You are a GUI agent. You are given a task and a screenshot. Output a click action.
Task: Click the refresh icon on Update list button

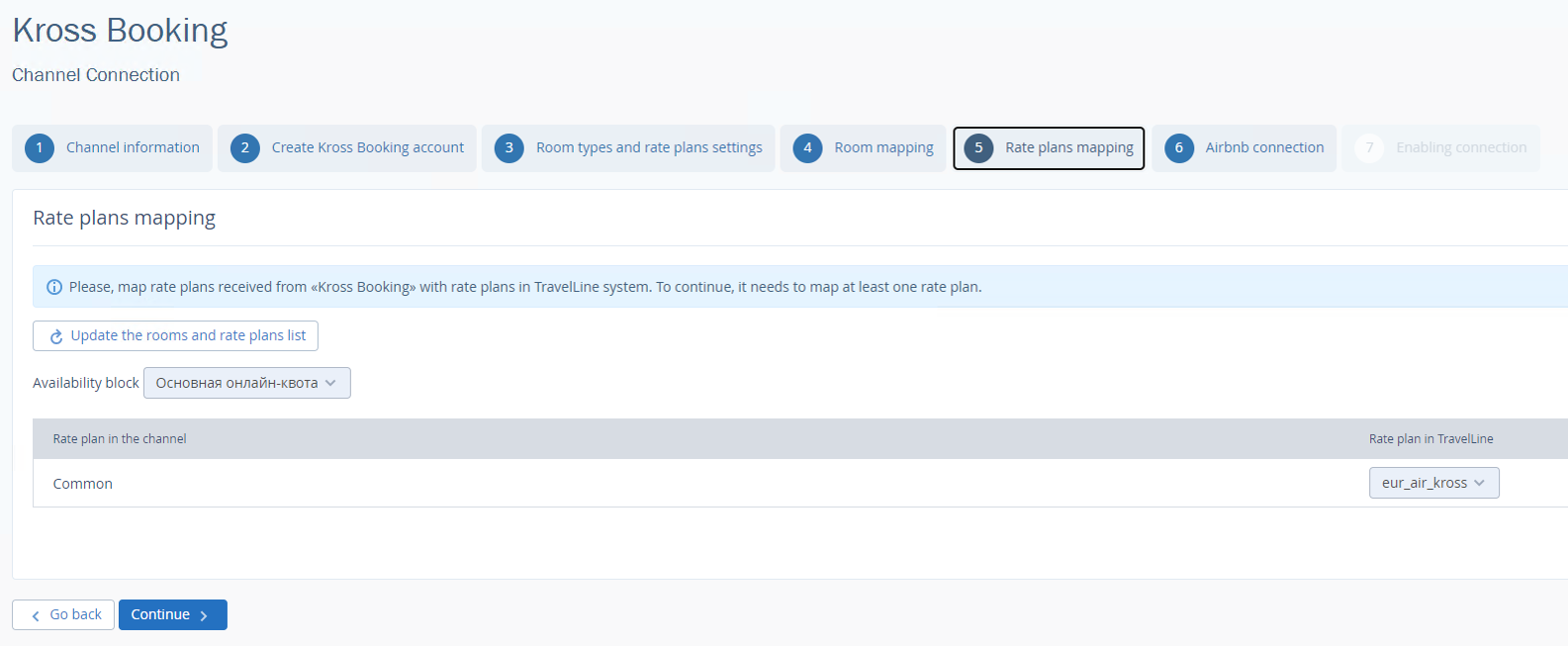[x=56, y=336]
